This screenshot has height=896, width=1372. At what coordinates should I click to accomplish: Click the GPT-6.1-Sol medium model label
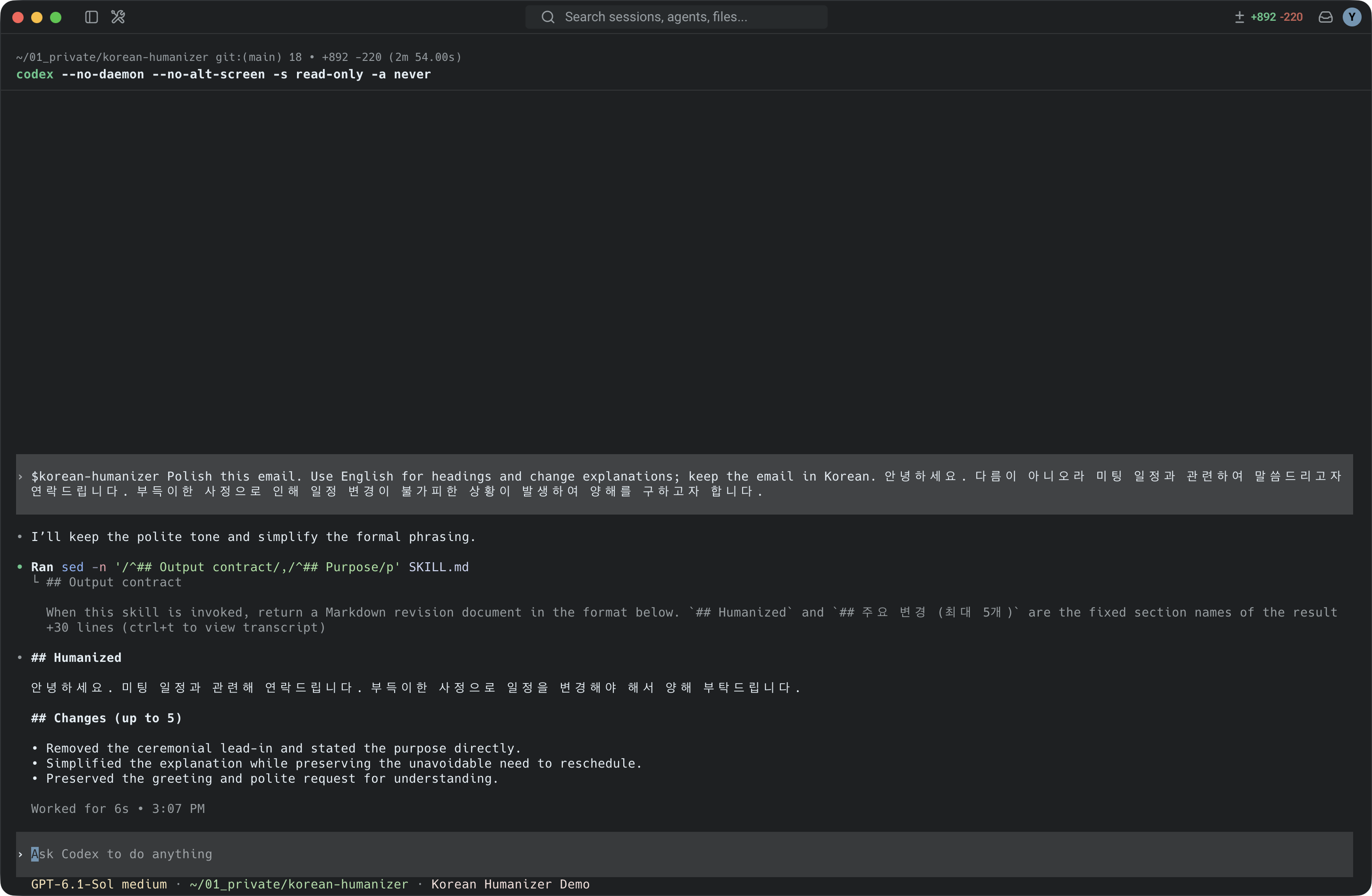[x=99, y=884]
